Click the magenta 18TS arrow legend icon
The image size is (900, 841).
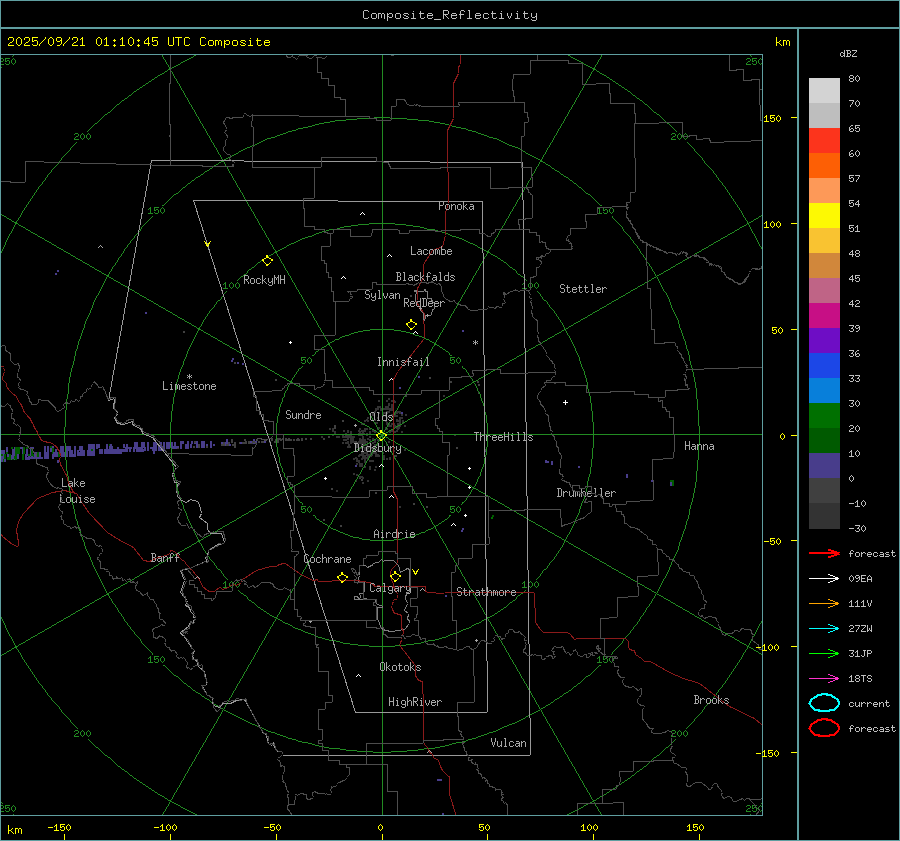click(x=824, y=678)
